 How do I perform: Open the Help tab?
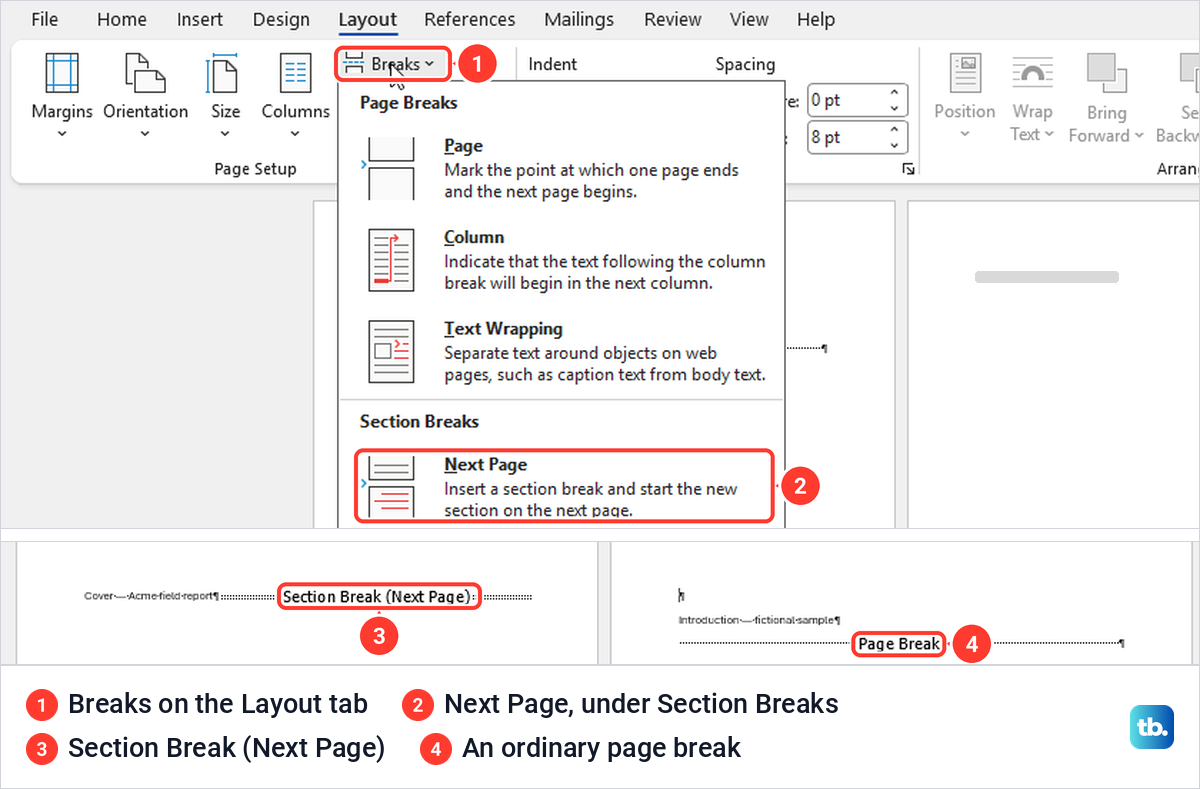816,19
